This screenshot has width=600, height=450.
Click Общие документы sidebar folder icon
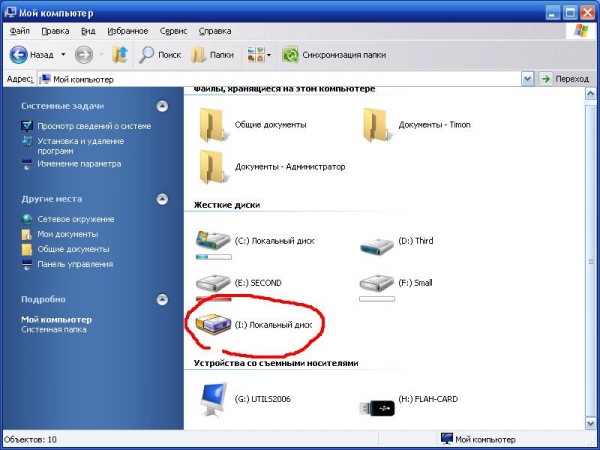click(27, 249)
